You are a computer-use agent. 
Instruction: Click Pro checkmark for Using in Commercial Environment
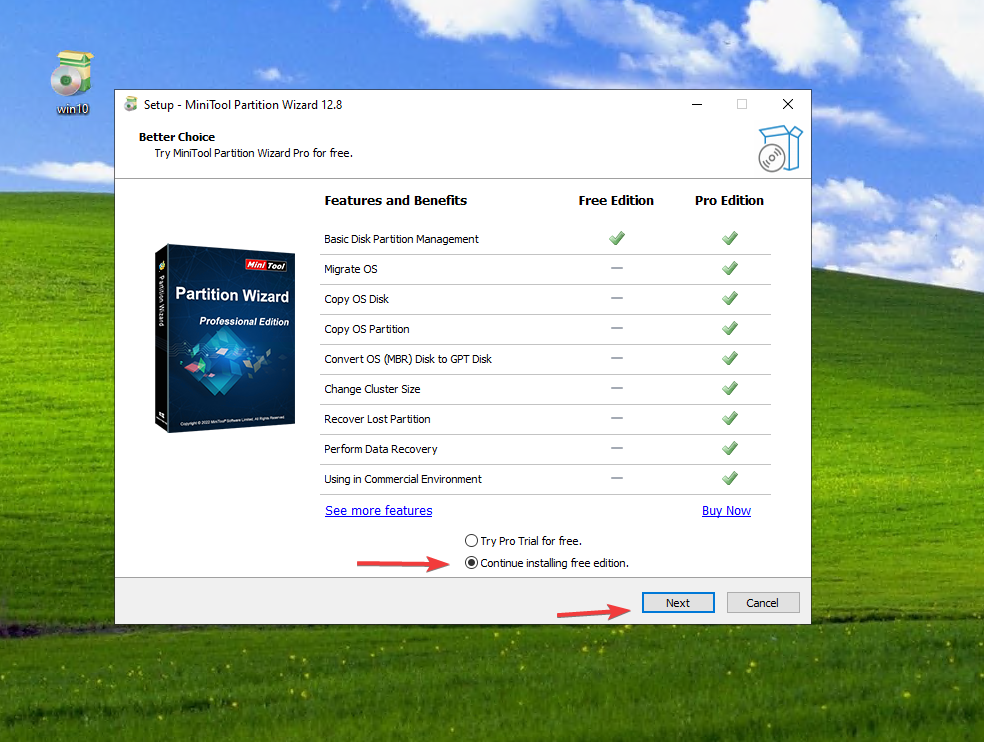tap(730, 478)
